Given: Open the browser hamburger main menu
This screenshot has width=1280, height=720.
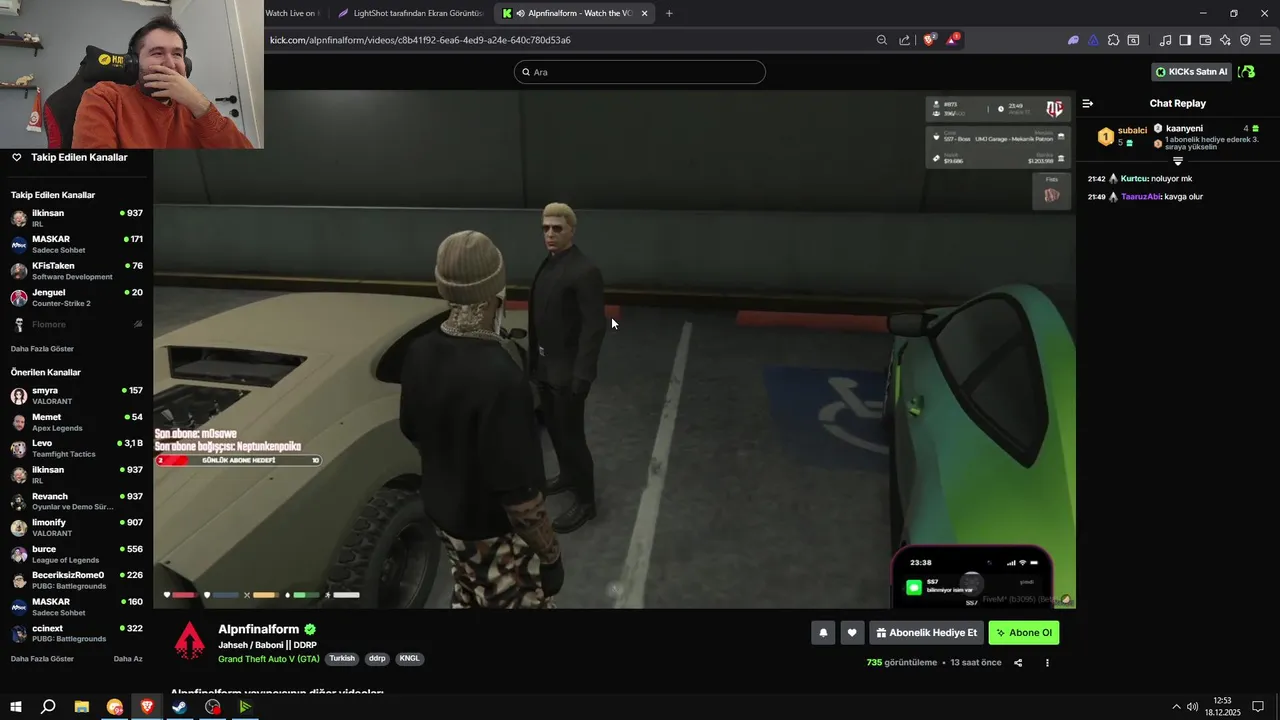Looking at the screenshot, I should coord(1265,40).
